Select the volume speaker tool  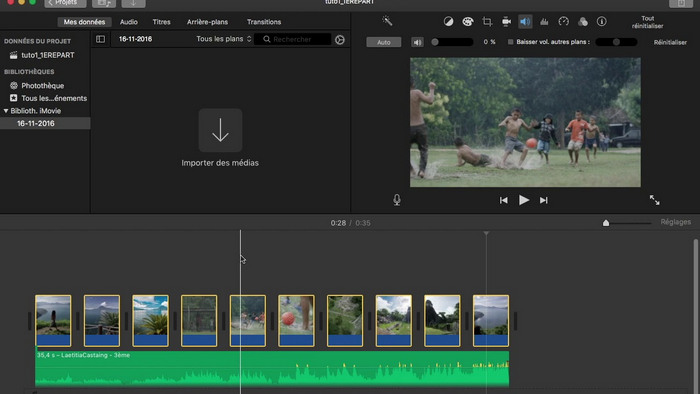(x=525, y=21)
